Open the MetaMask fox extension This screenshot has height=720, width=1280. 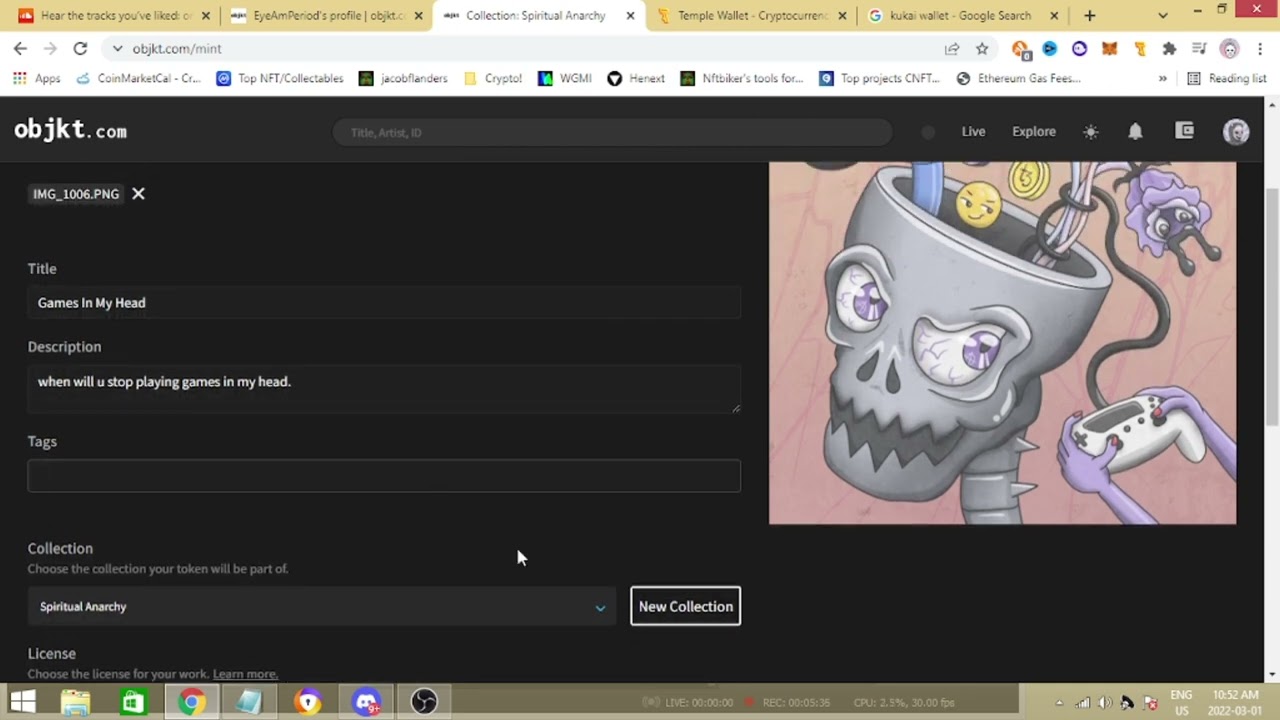[x=1109, y=48]
